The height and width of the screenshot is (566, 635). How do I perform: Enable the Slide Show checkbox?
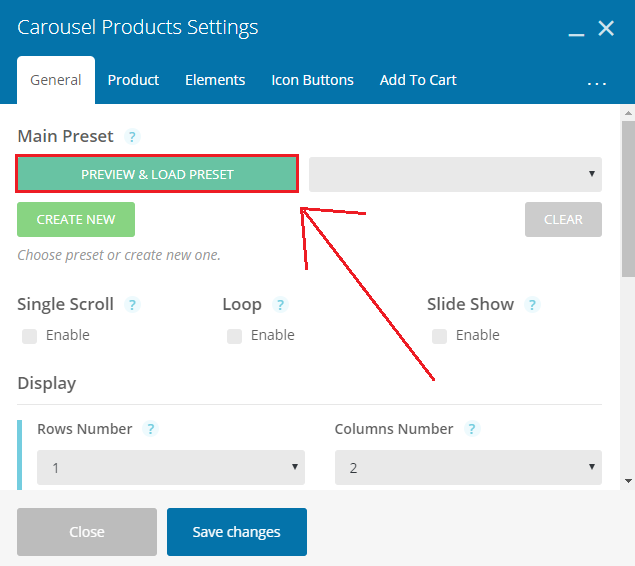click(x=439, y=336)
